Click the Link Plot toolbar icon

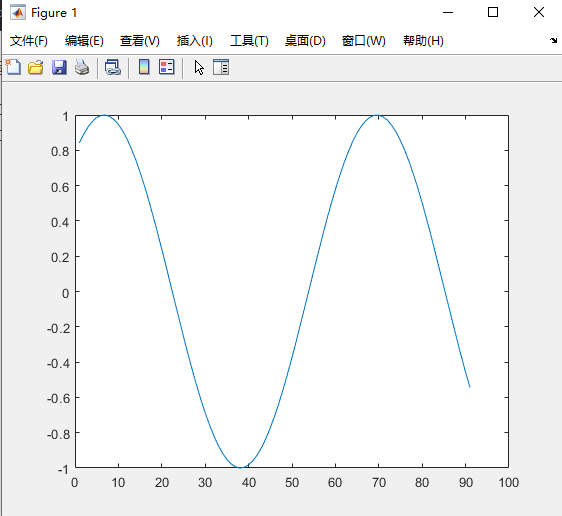pos(113,67)
